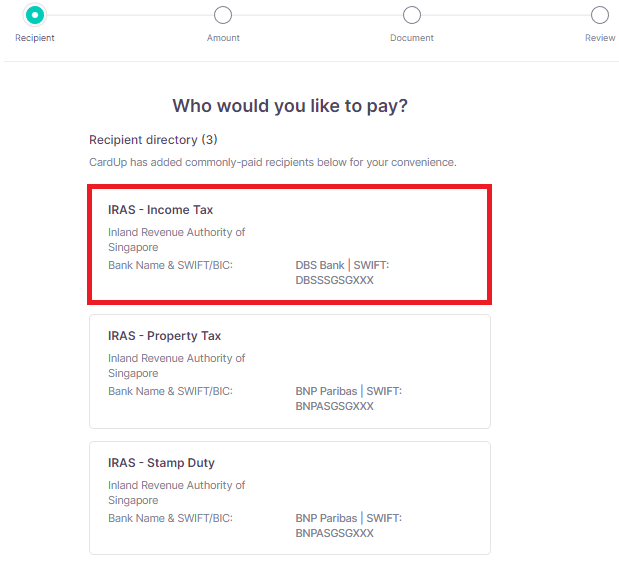This screenshot has width=619, height=563.
Task: Click the Recipient directory (3) heading
Action: 153,140
